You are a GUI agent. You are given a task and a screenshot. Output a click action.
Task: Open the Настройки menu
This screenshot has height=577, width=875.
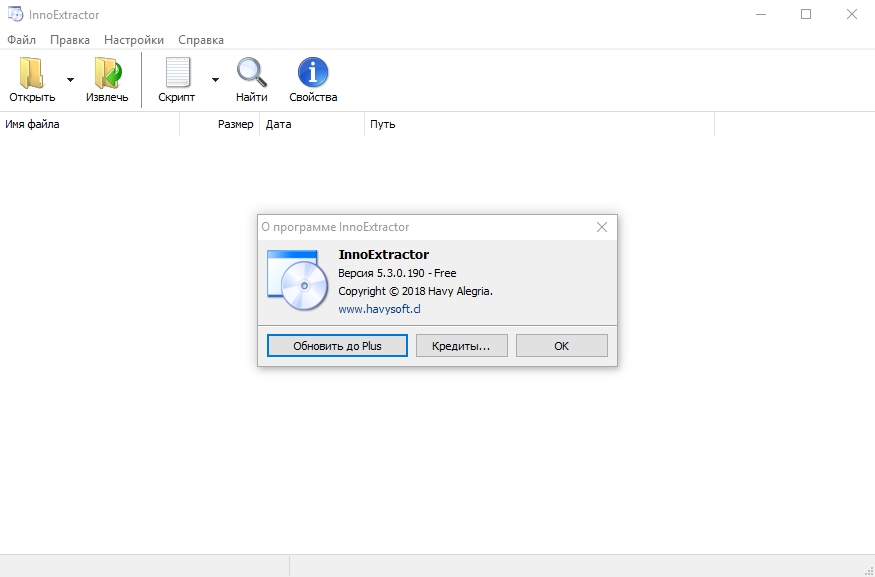(134, 40)
